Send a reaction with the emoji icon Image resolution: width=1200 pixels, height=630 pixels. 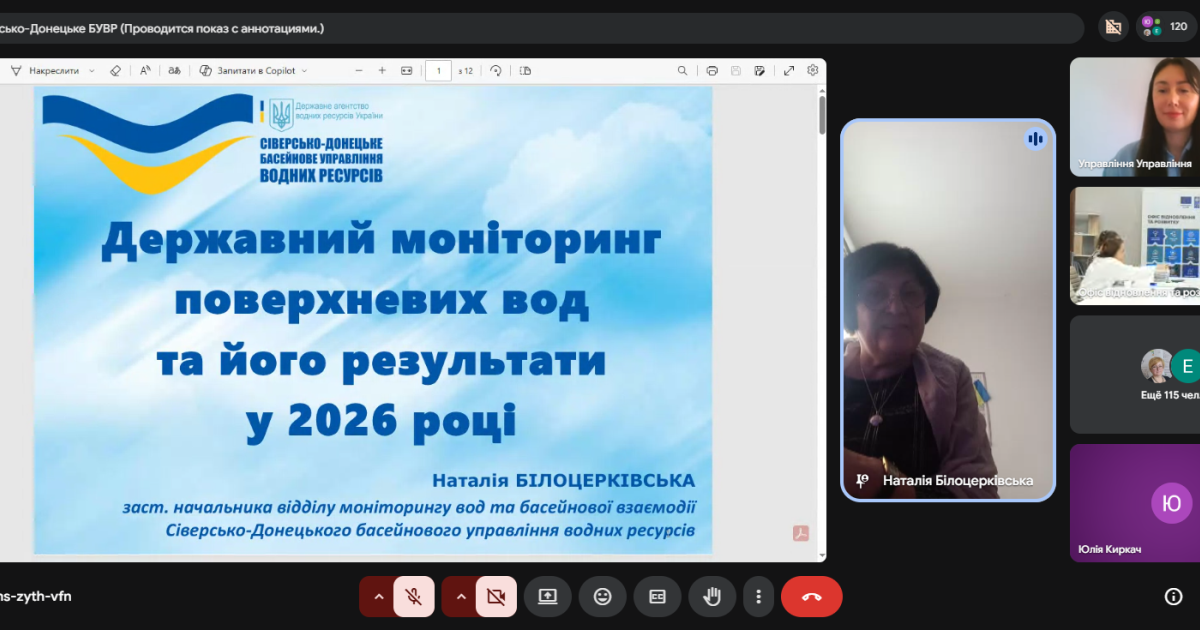point(602,597)
